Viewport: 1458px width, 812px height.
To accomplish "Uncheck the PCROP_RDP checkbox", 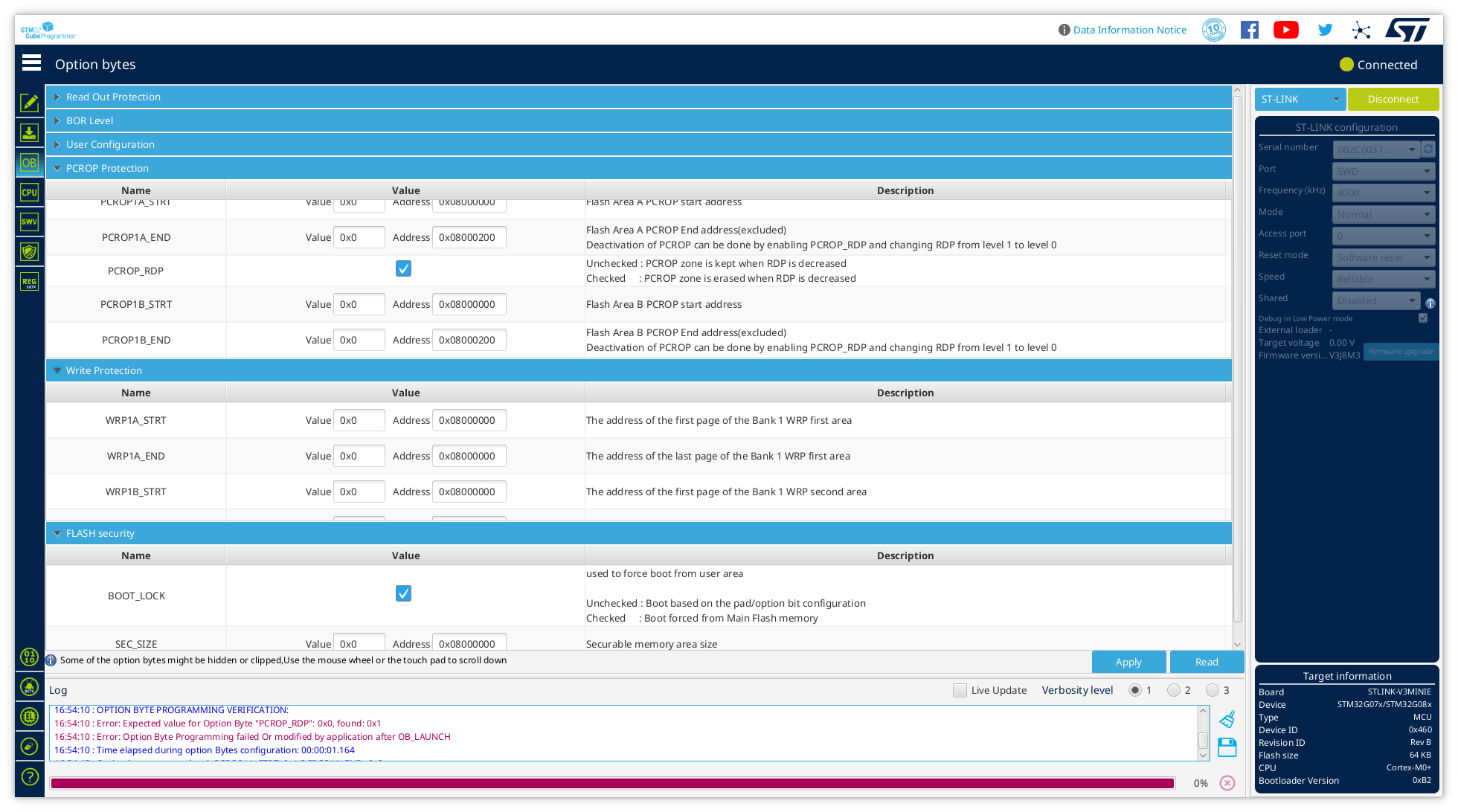I will pyautogui.click(x=403, y=268).
